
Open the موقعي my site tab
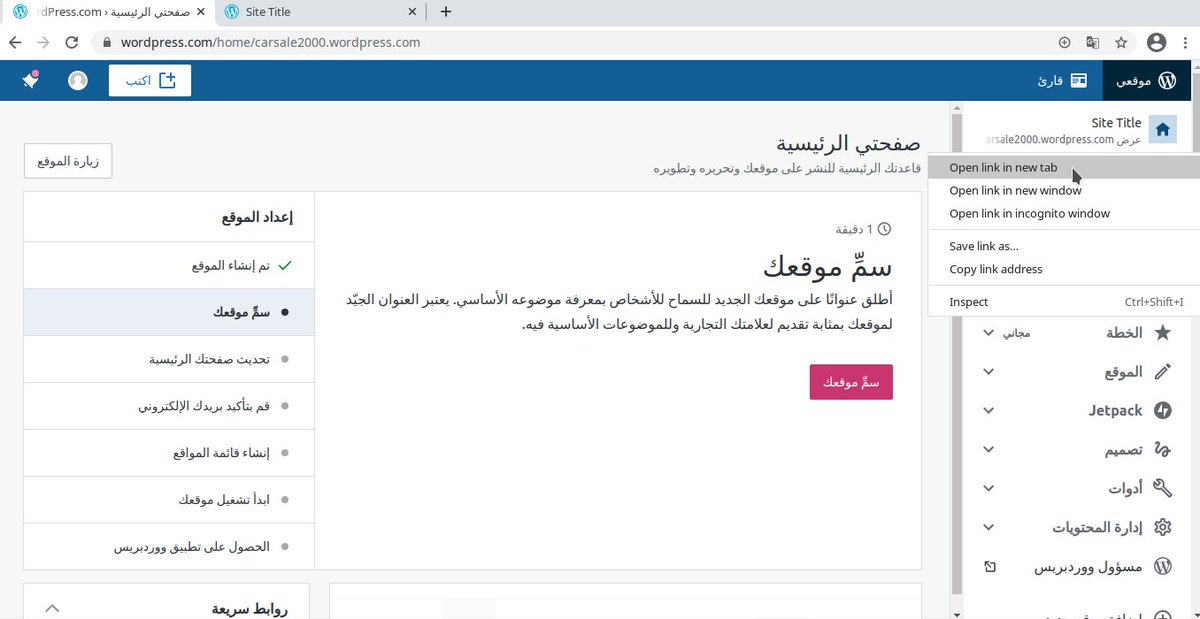[1147, 80]
